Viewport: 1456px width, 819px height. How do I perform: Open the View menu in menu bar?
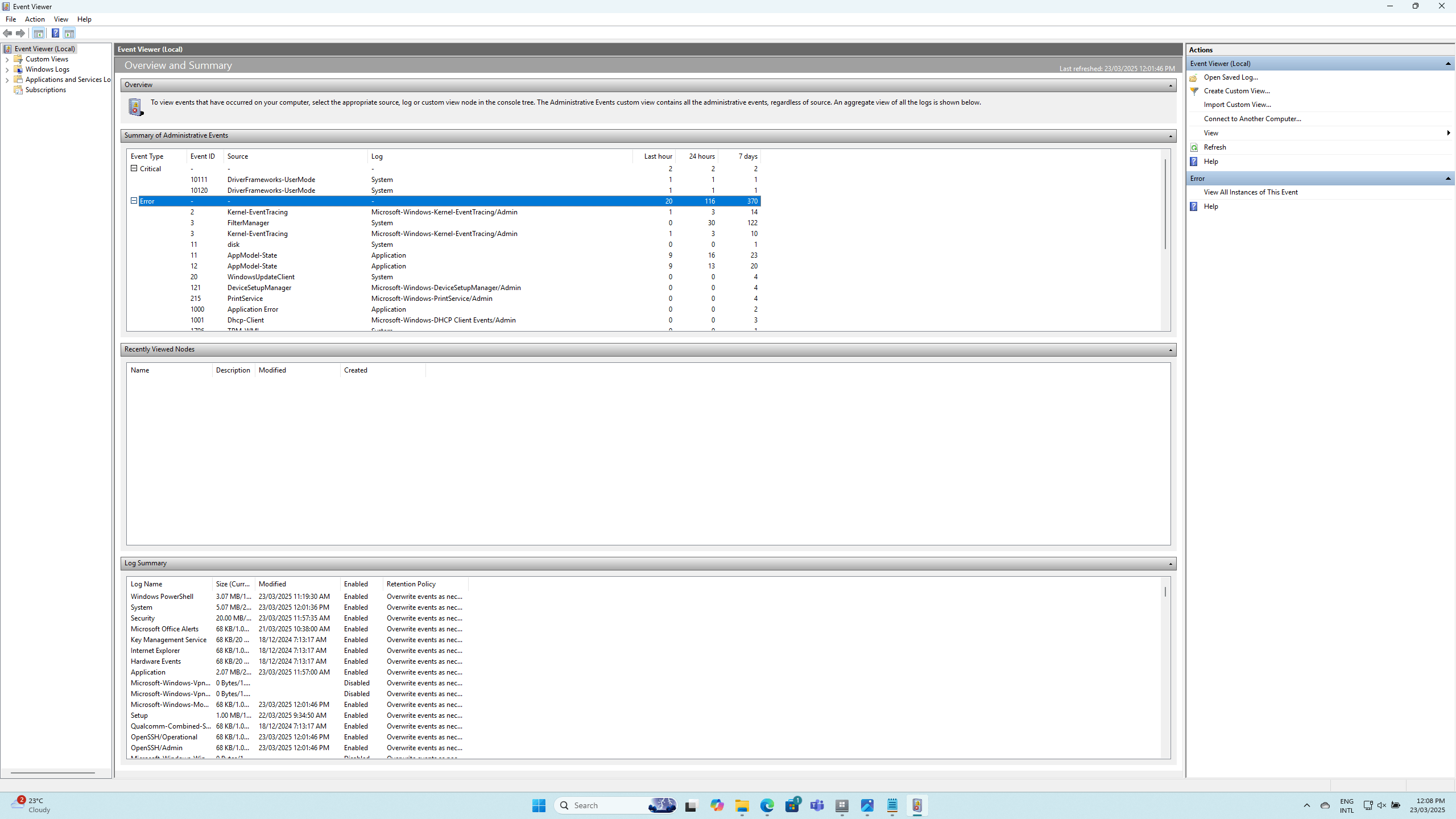click(x=61, y=19)
